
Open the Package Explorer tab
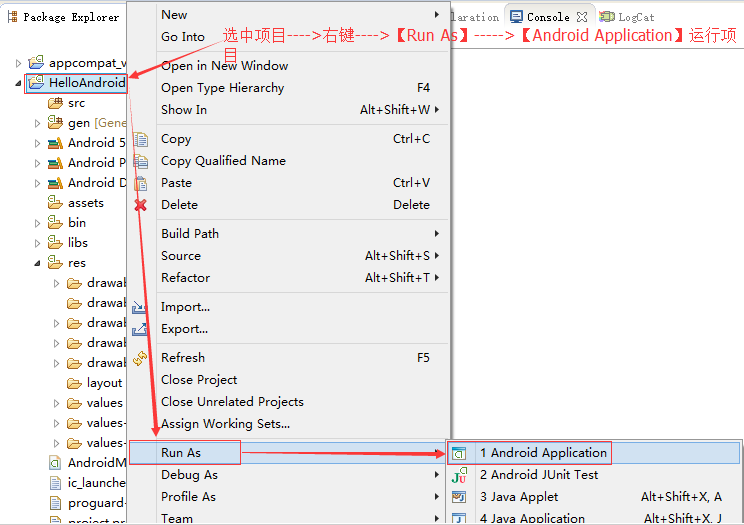[64, 17]
